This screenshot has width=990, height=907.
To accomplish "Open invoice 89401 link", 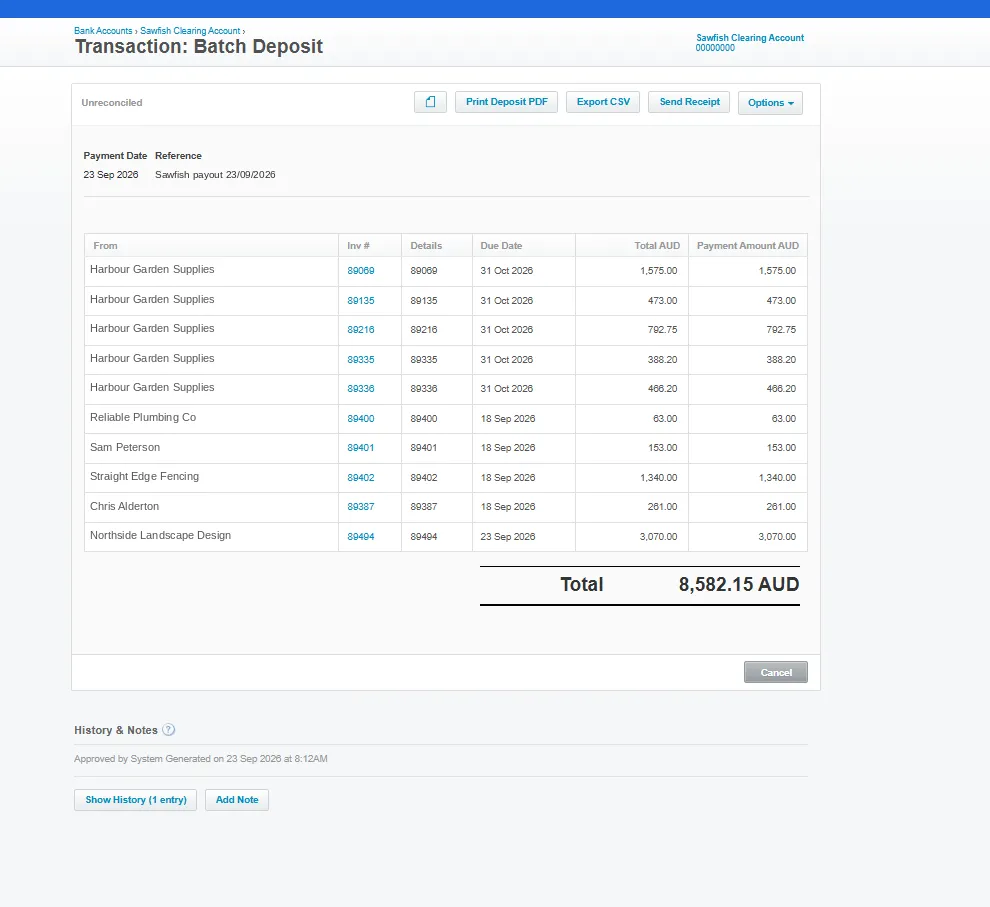I will tap(361, 448).
